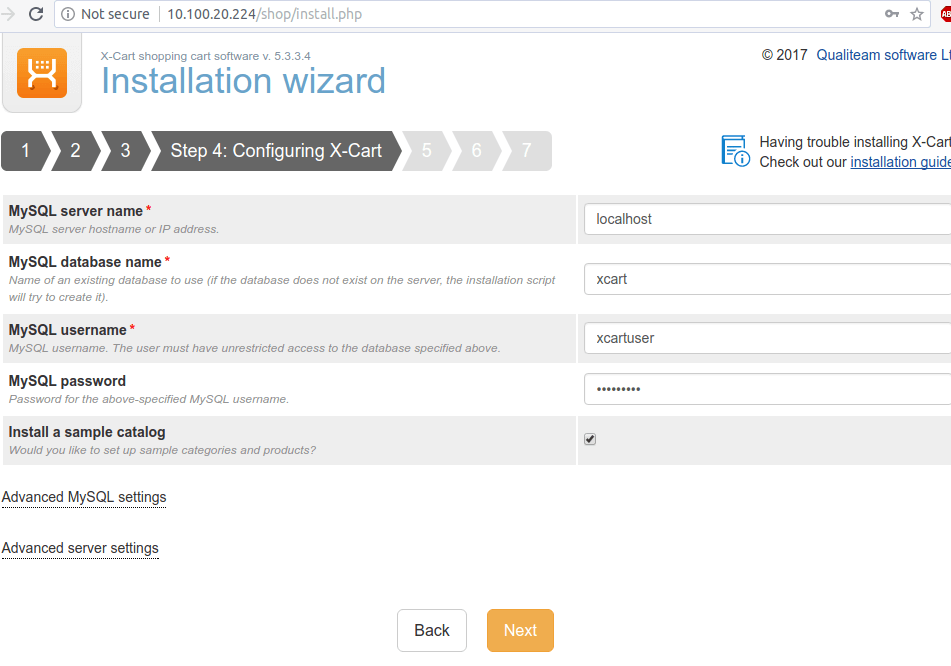Viewport: 951px width, 666px height.
Task: Open the Qualiteam software link
Action: click(884, 55)
